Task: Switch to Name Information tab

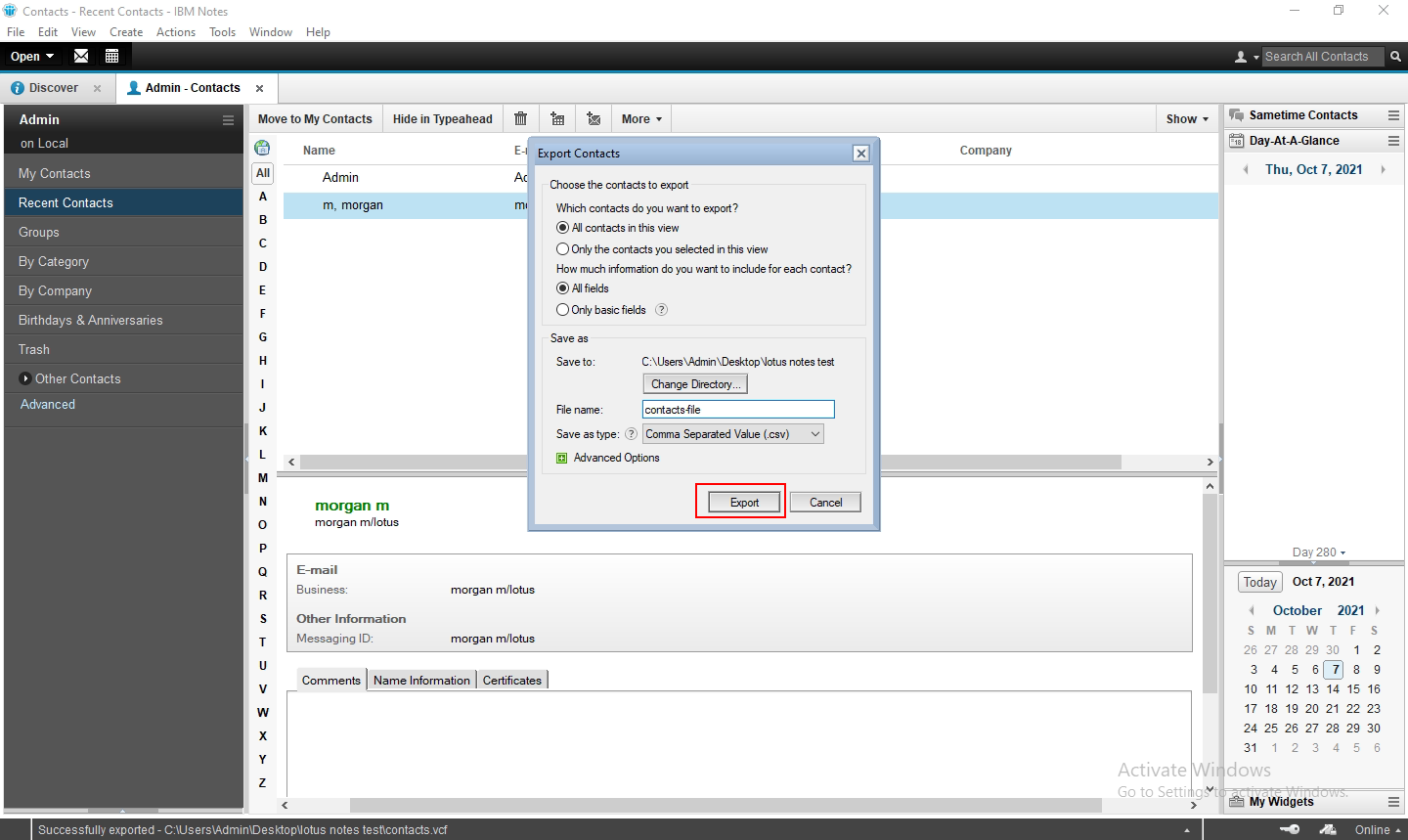Action: (x=421, y=681)
